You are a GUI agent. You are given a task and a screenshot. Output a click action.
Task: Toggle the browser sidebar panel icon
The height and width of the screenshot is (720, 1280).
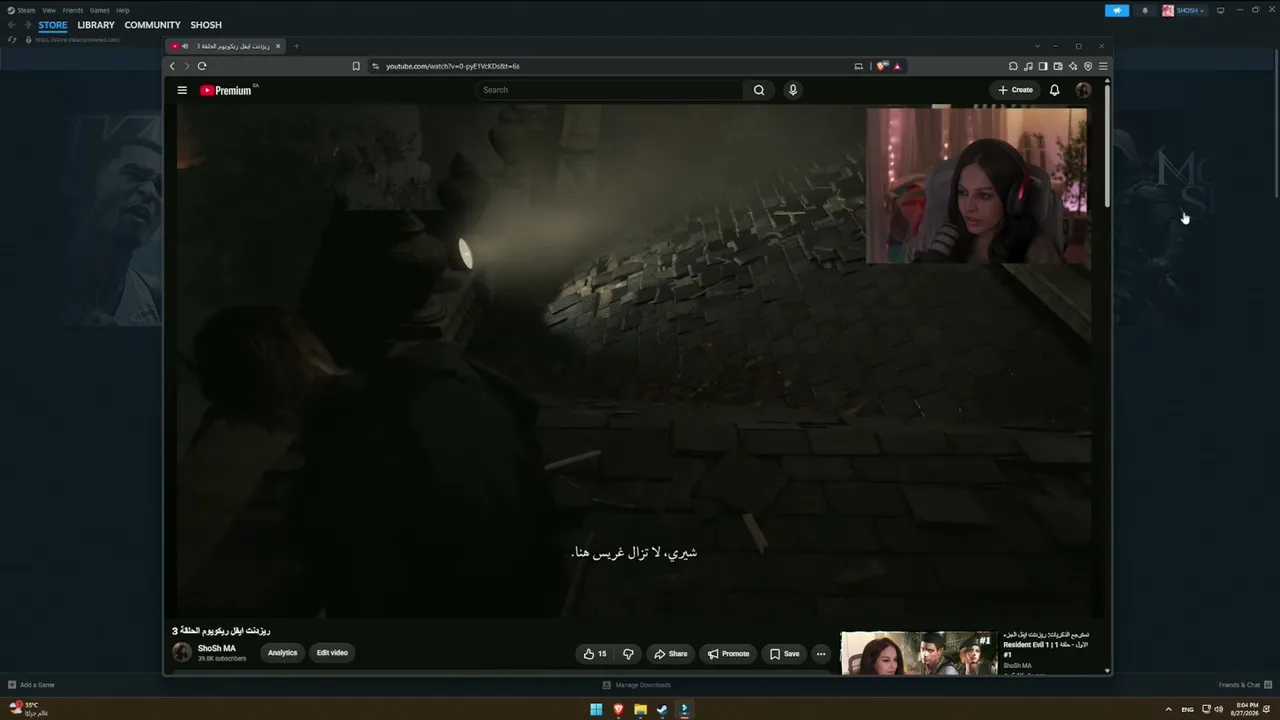[1043, 66]
